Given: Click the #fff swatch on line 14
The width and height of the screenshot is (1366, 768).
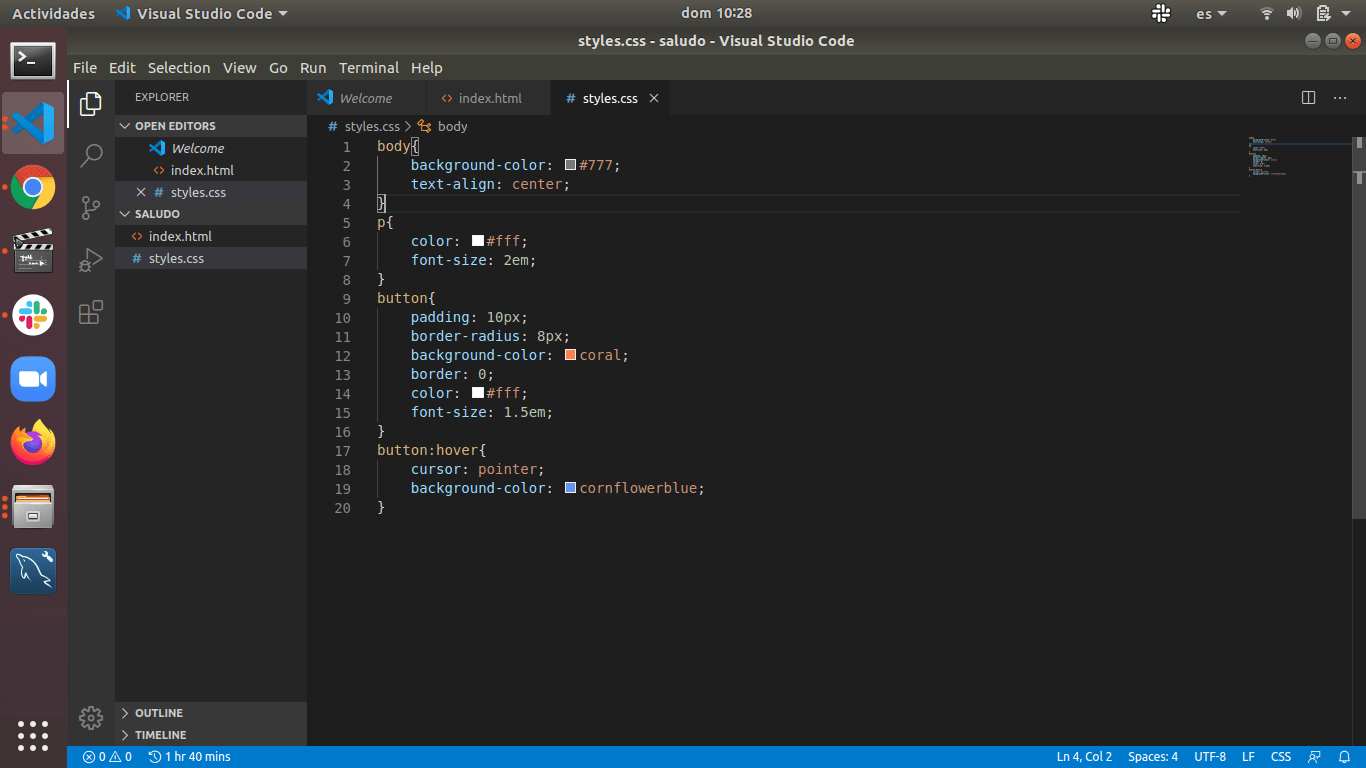Looking at the screenshot, I should coord(478,393).
